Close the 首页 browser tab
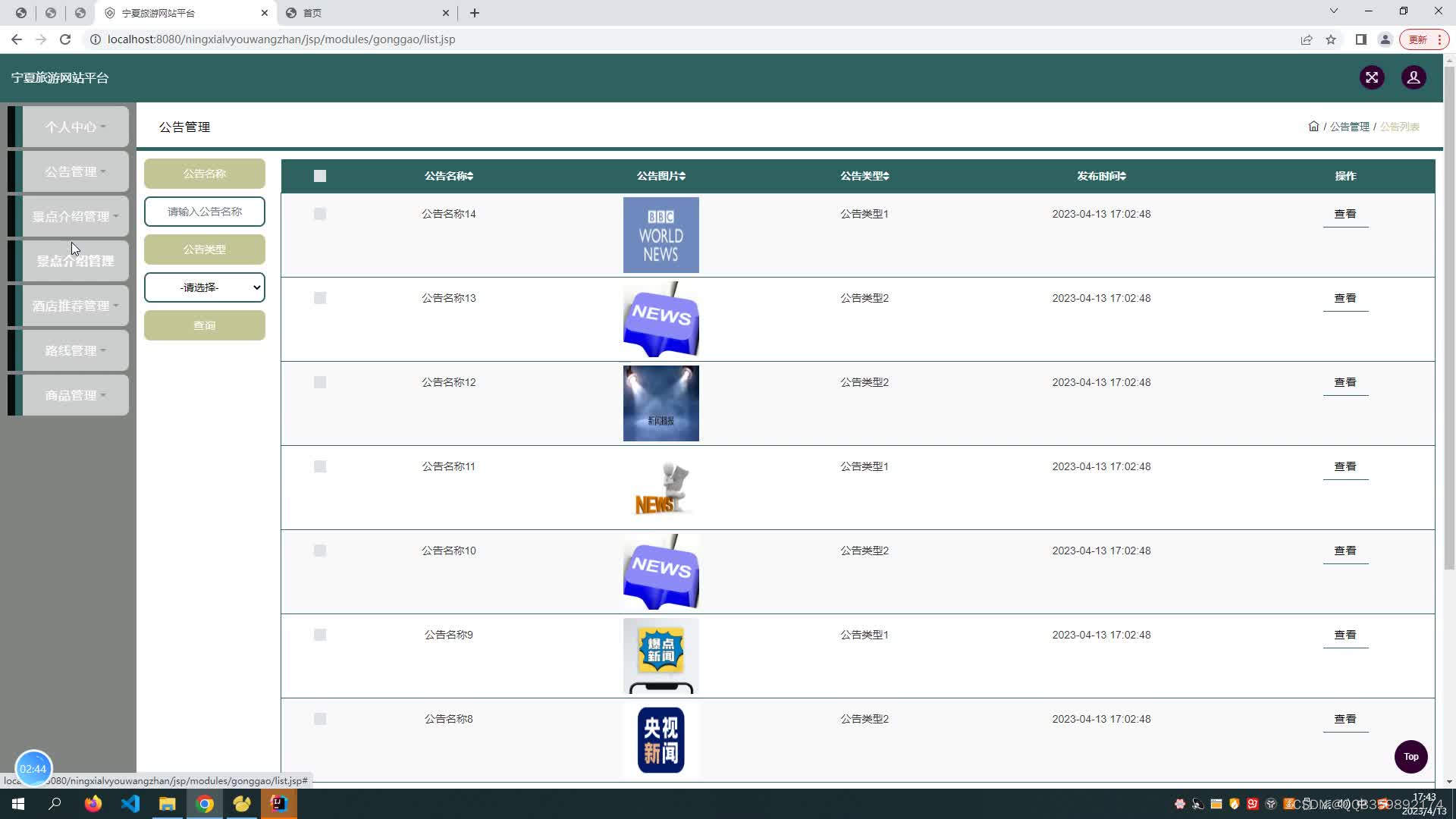The image size is (1456, 819). click(446, 13)
